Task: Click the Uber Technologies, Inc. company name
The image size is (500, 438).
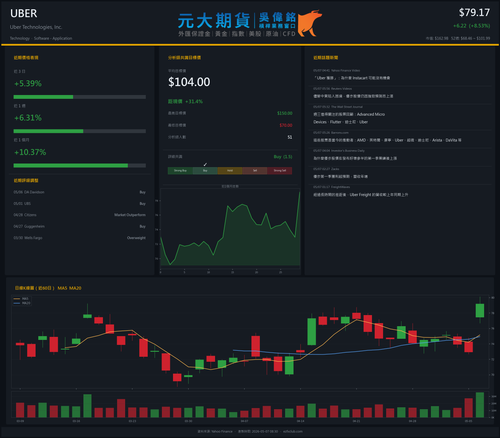Action: (36, 27)
